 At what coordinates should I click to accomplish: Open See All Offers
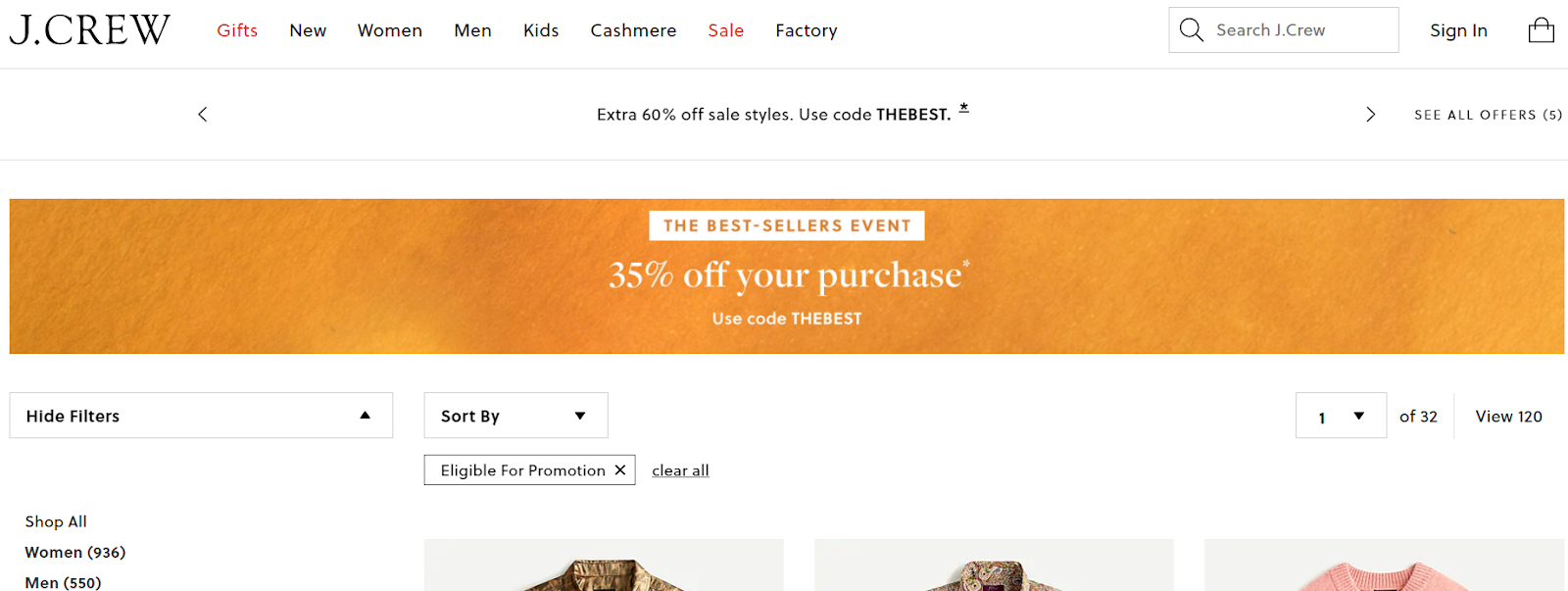1488,115
